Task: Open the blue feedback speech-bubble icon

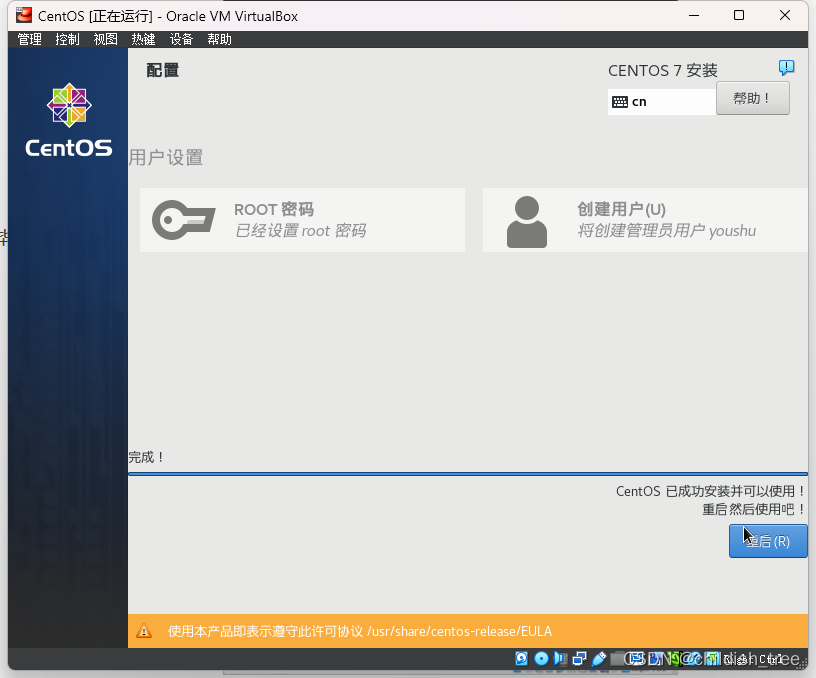Action: (786, 67)
